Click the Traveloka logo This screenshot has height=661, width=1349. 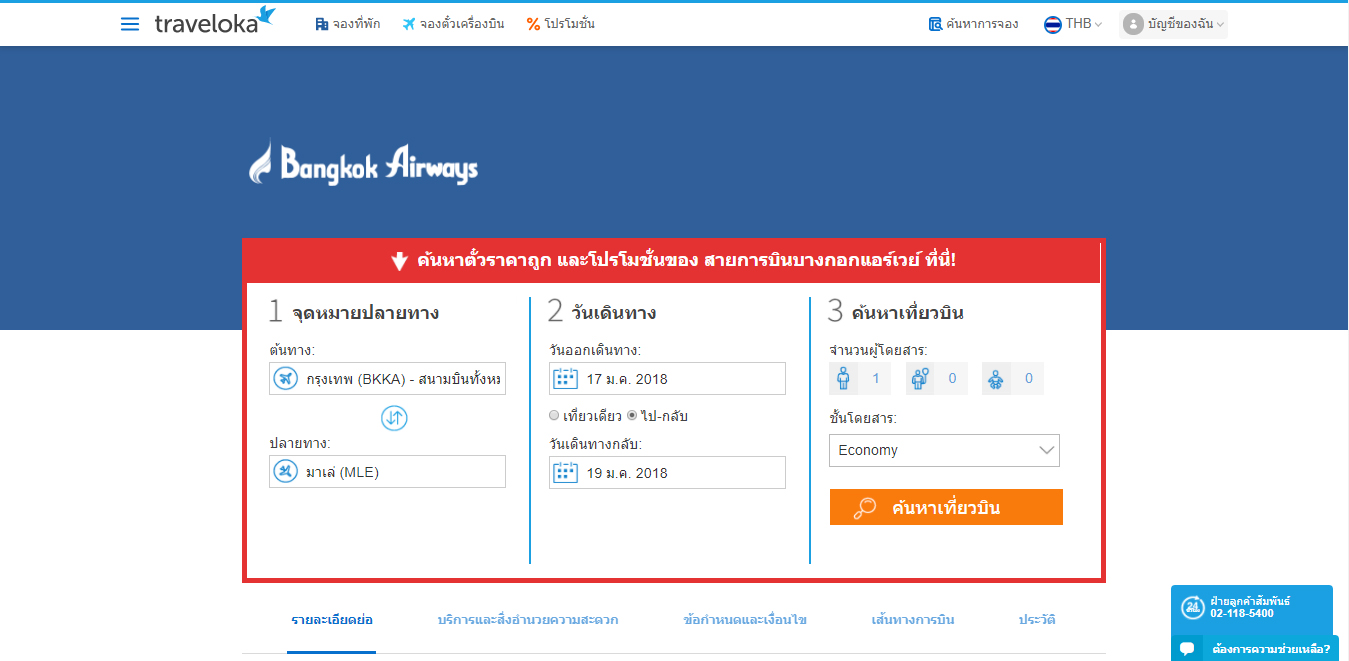pos(215,21)
